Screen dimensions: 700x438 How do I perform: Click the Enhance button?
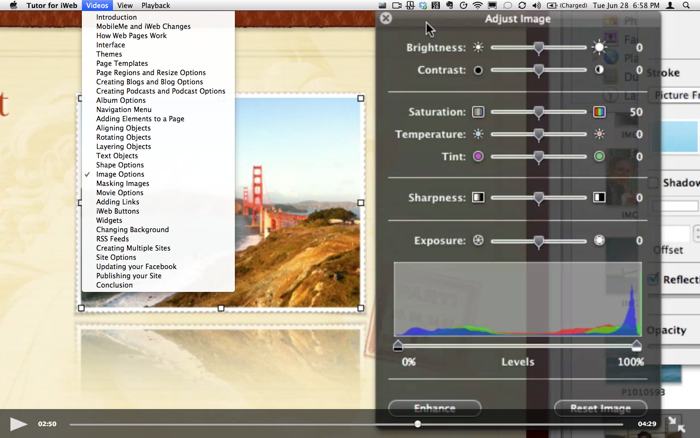pos(434,408)
